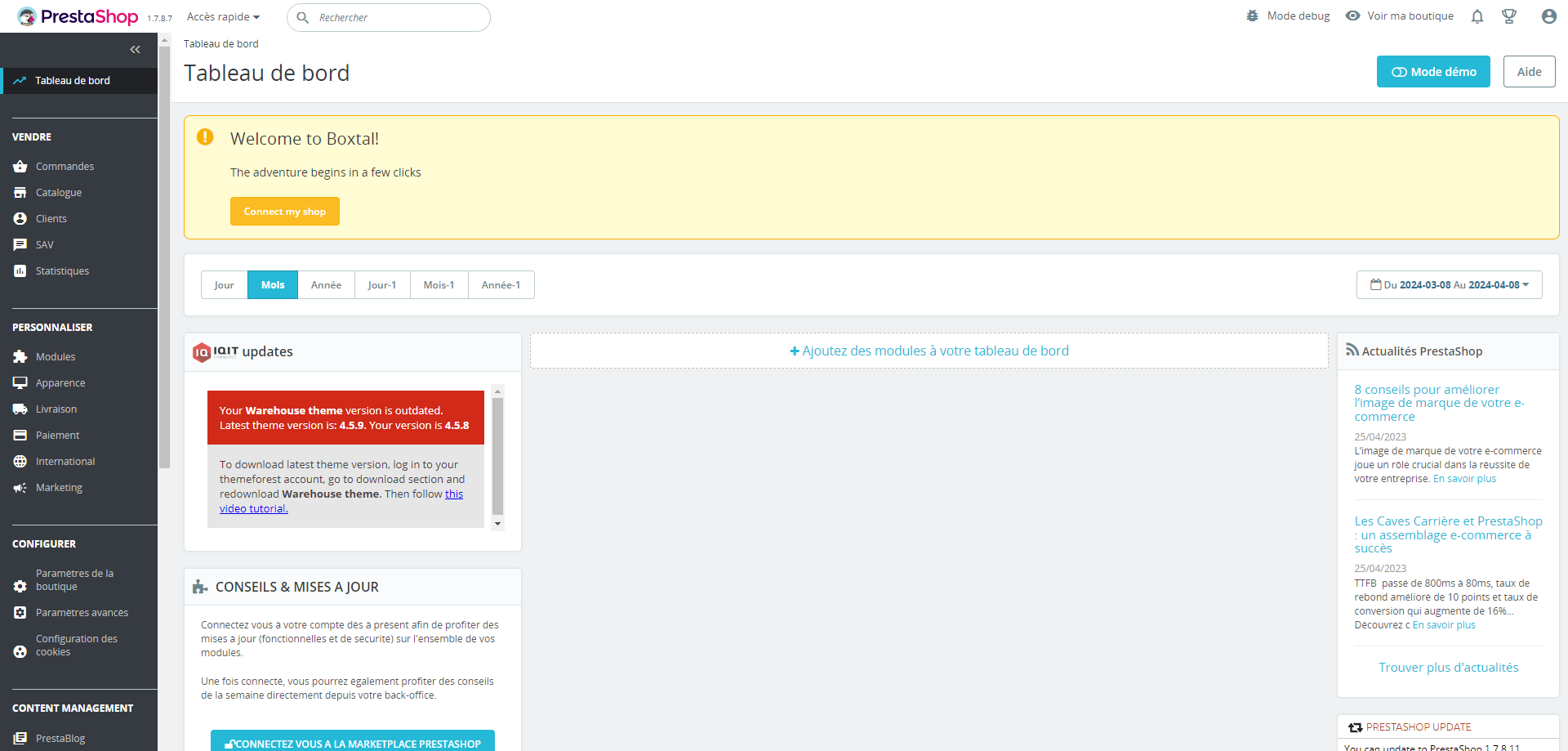Click the SAV chat icon

point(20,245)
